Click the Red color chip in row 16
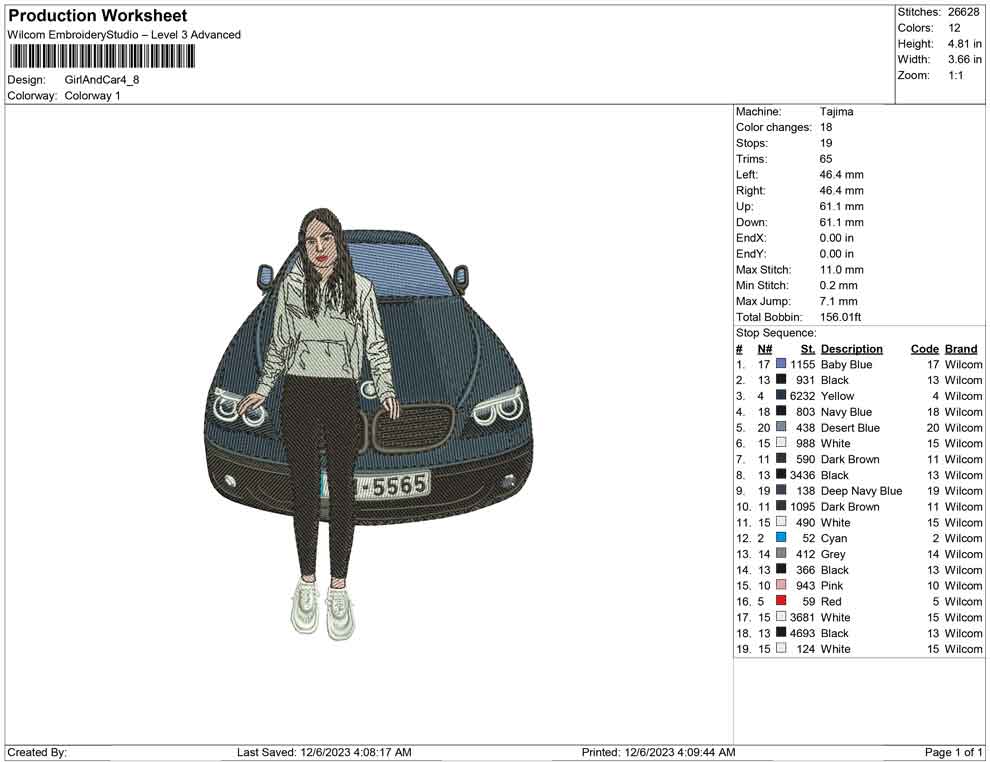The height and width of the screenshot is (762, 990). (779, 601)
